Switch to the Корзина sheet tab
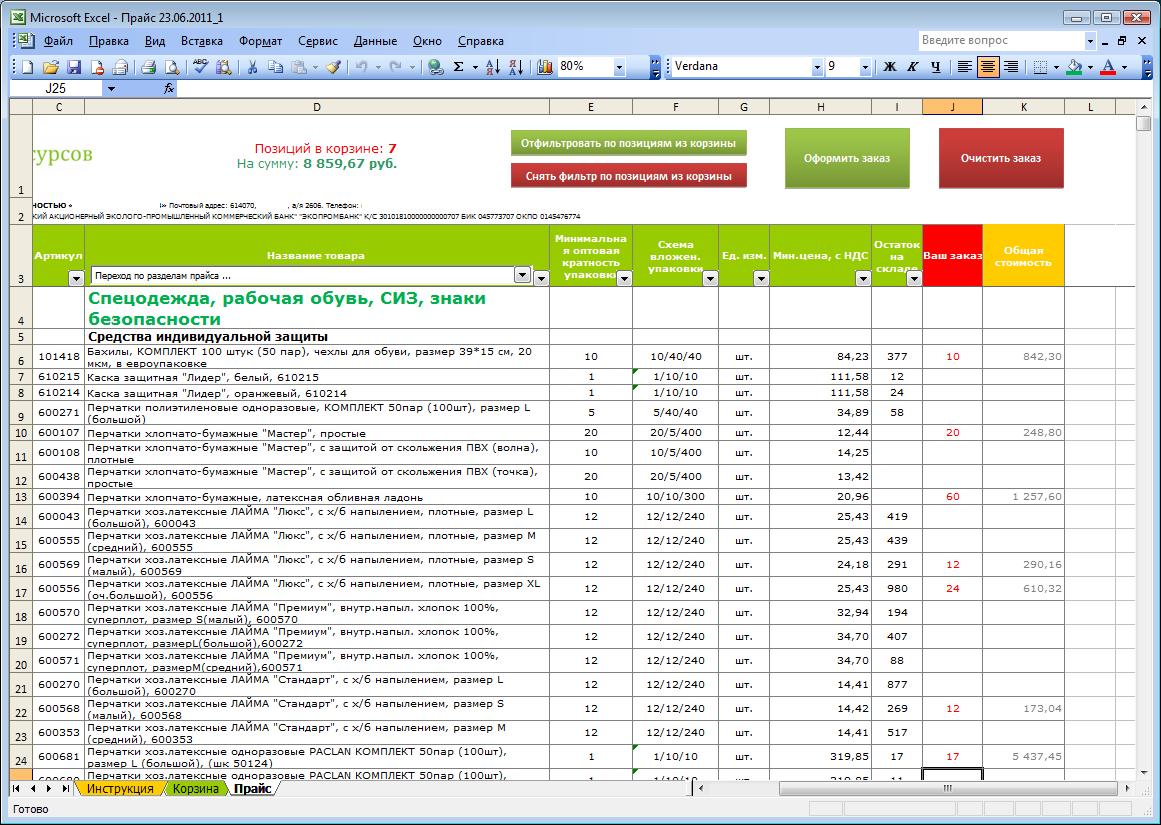Viewport: 1161px width, 825px height. tap(194, 789)
